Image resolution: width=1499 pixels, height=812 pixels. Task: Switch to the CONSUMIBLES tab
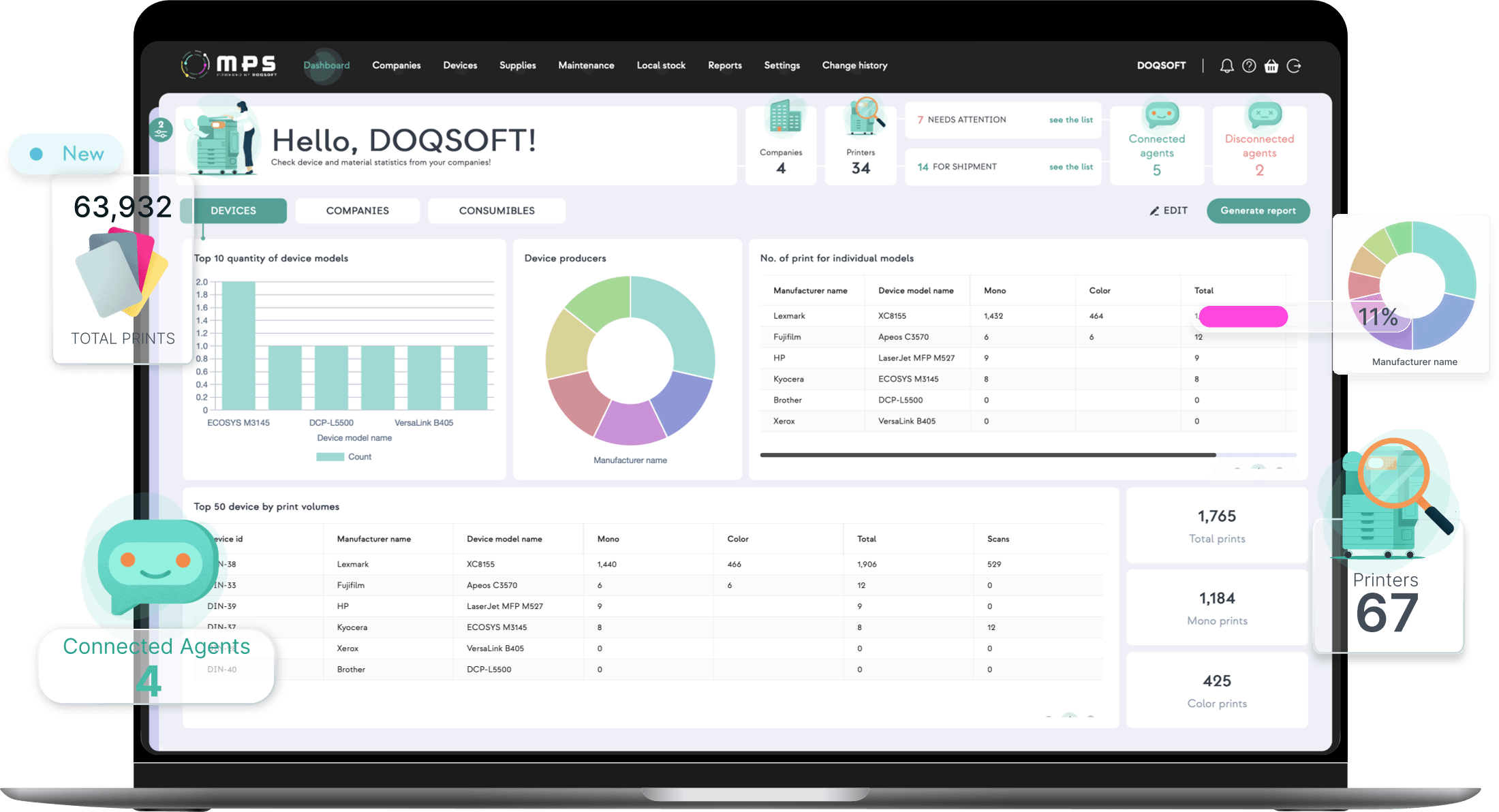(x=497, y=210)
